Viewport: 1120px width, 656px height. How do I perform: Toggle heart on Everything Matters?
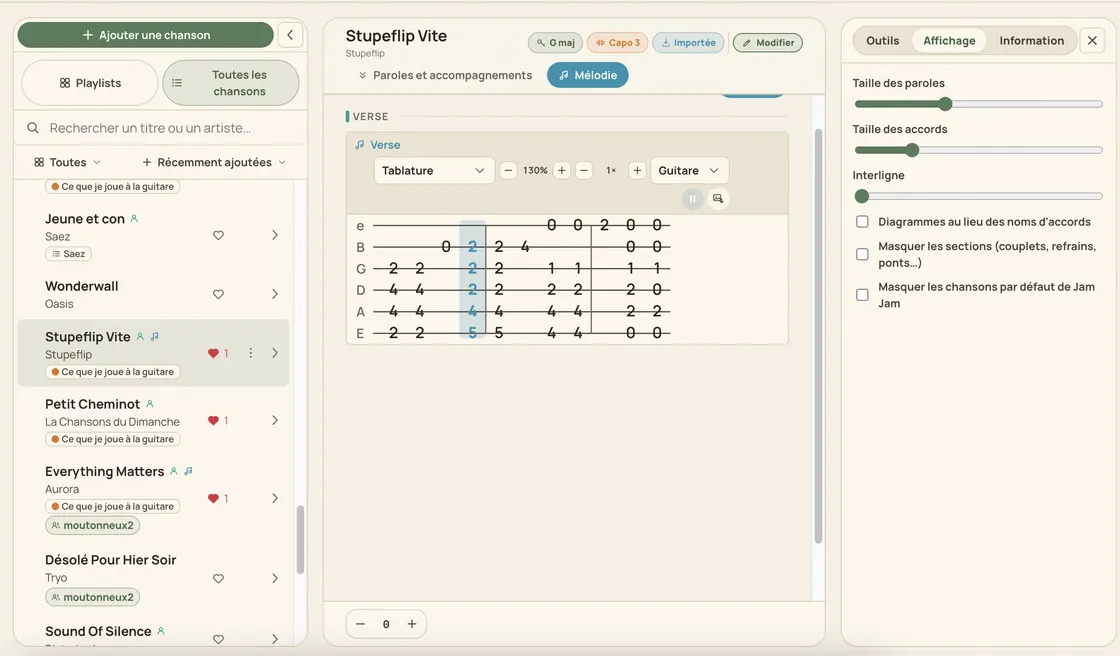(213, 498)
